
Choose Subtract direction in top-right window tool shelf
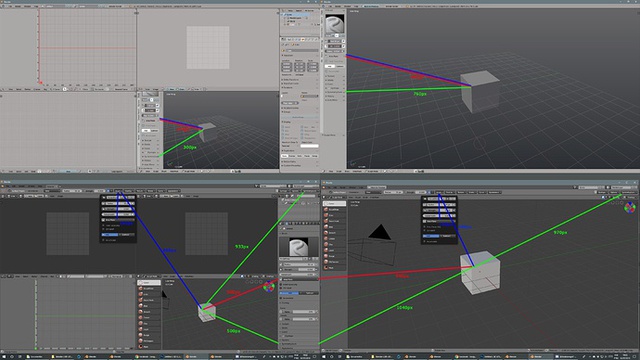pyautogui.click(x=340, y=67)
